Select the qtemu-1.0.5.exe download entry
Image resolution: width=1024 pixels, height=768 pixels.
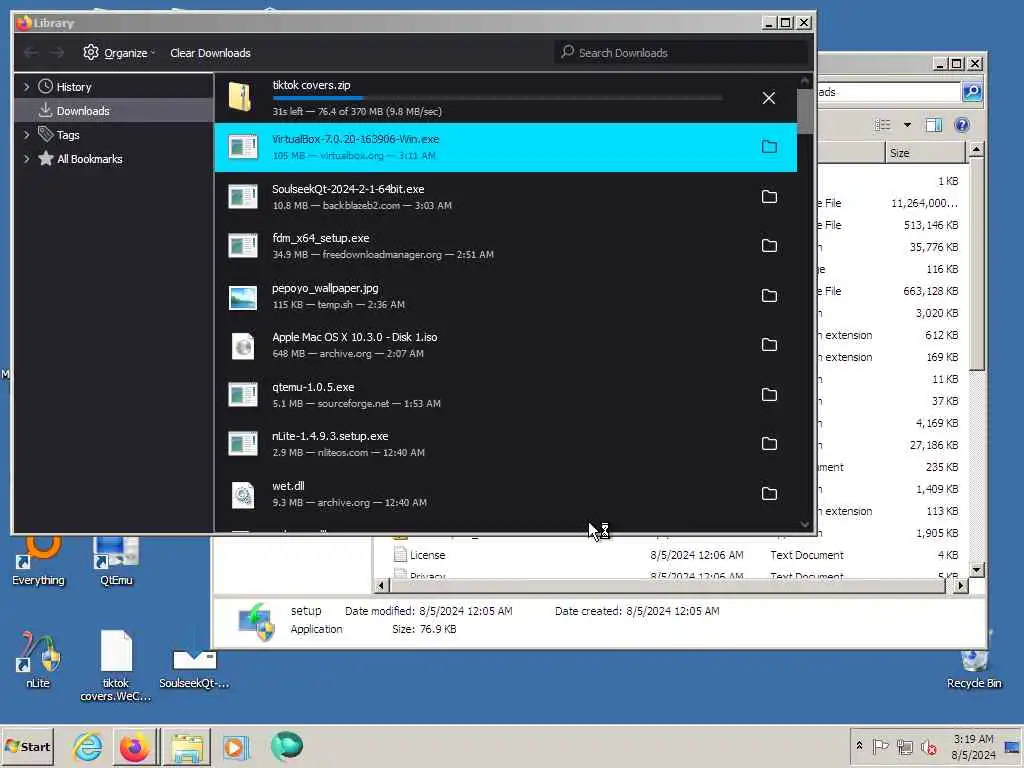click(505, 394)
